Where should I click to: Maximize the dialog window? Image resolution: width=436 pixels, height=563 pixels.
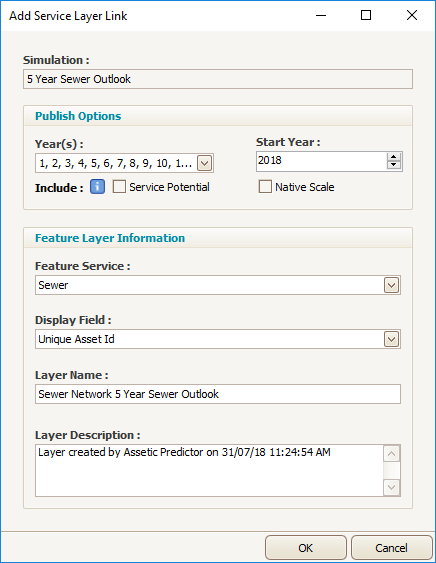[x=366, y=15]
